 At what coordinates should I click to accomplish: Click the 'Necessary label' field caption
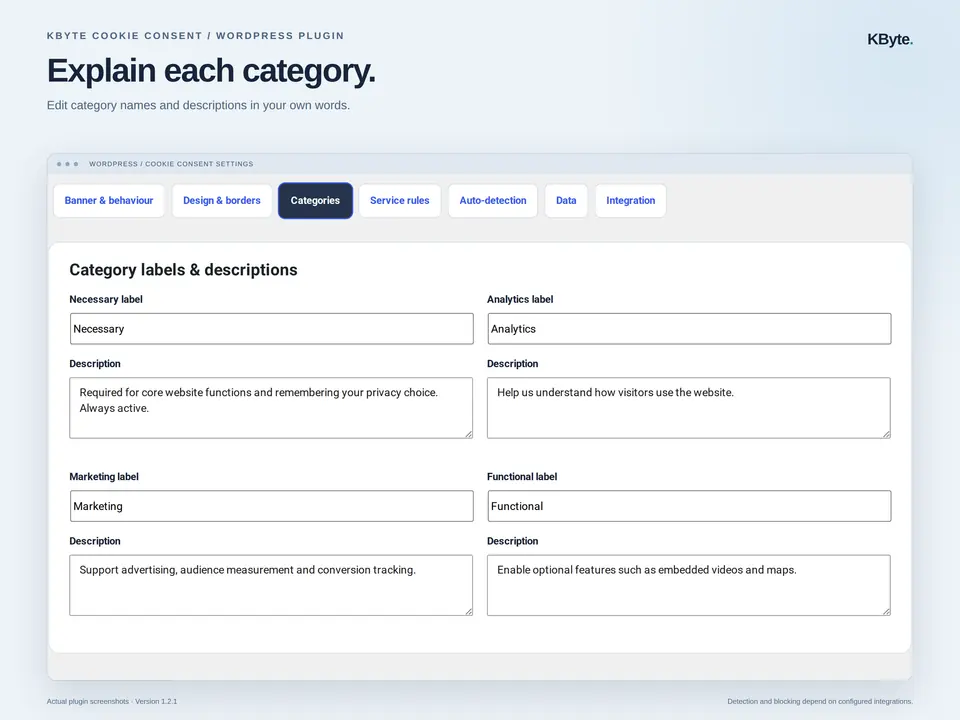106,299
